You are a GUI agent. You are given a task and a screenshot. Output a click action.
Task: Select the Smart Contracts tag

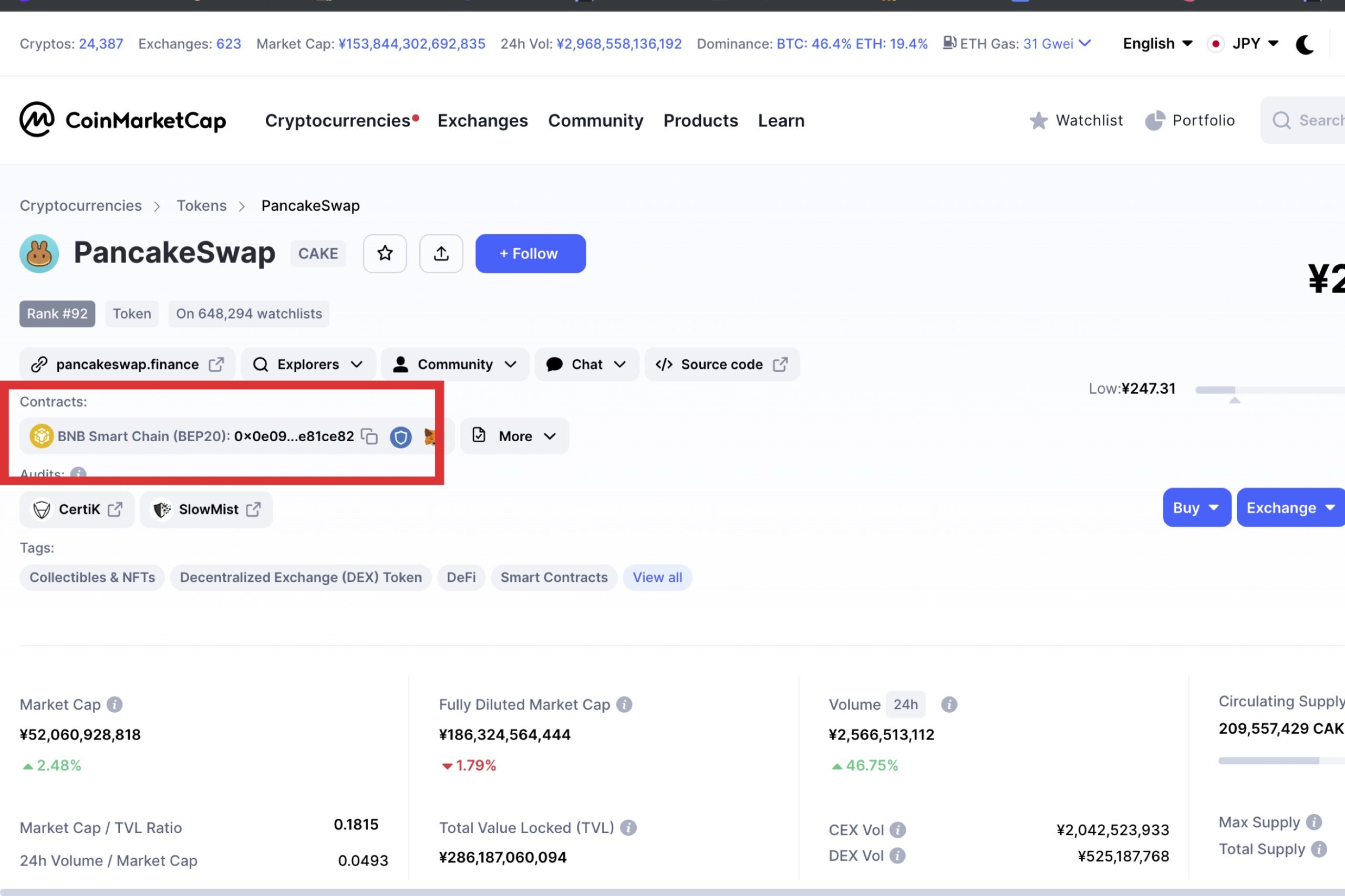coord(553,577)
